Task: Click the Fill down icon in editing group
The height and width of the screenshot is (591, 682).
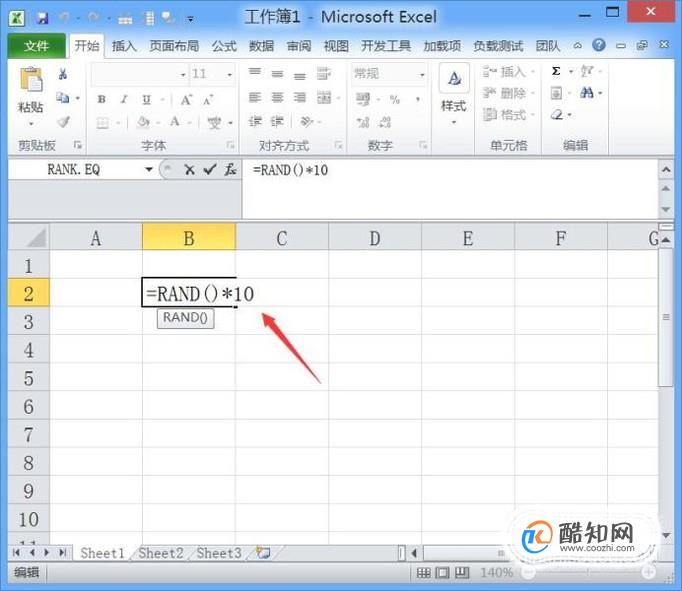Action: tap(556, 93)
